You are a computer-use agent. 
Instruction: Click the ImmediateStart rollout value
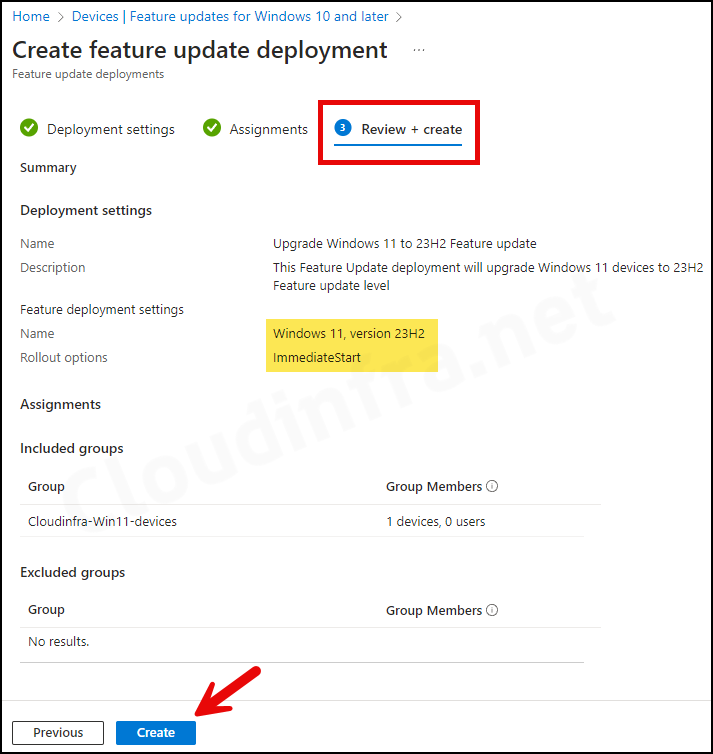pos(317,357)
